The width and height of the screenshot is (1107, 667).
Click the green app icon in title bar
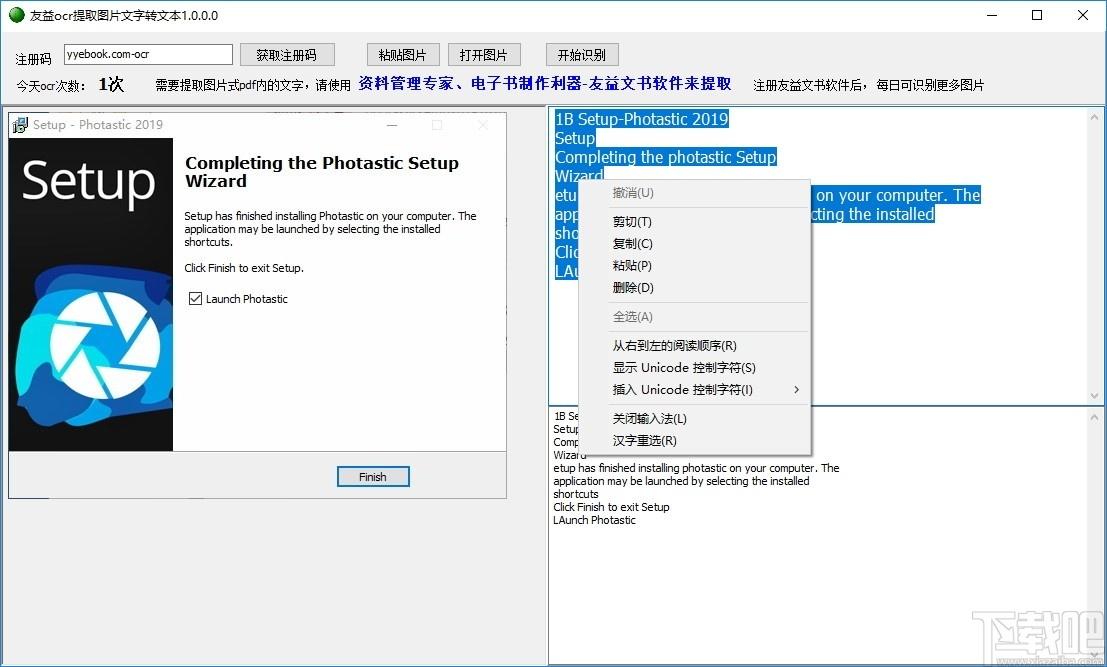16,15
